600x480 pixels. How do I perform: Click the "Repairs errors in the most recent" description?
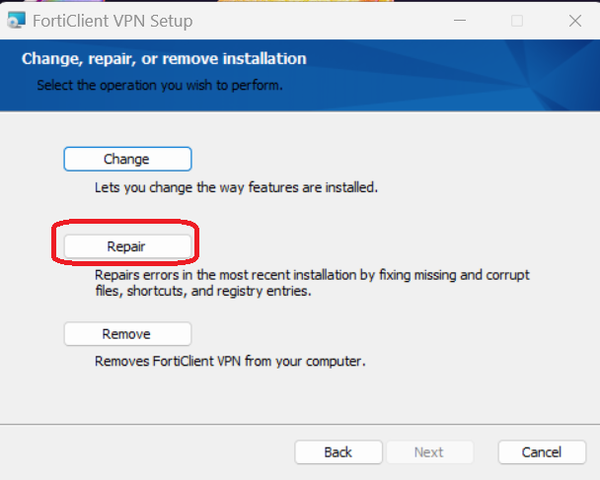click(312, 275)
